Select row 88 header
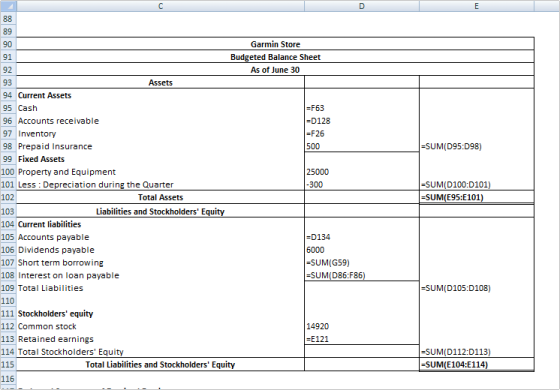Image resolution: width=560 pixels, height=390 pixels. point(8,19)
